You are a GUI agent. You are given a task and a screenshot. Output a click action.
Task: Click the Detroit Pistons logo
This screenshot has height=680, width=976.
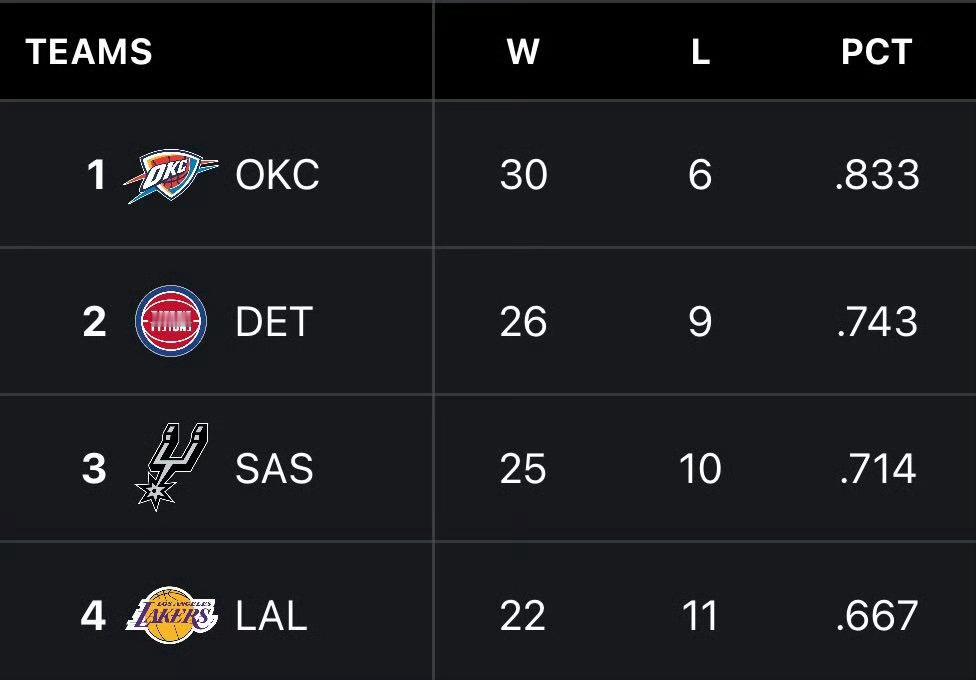click(x=171, y=321)
